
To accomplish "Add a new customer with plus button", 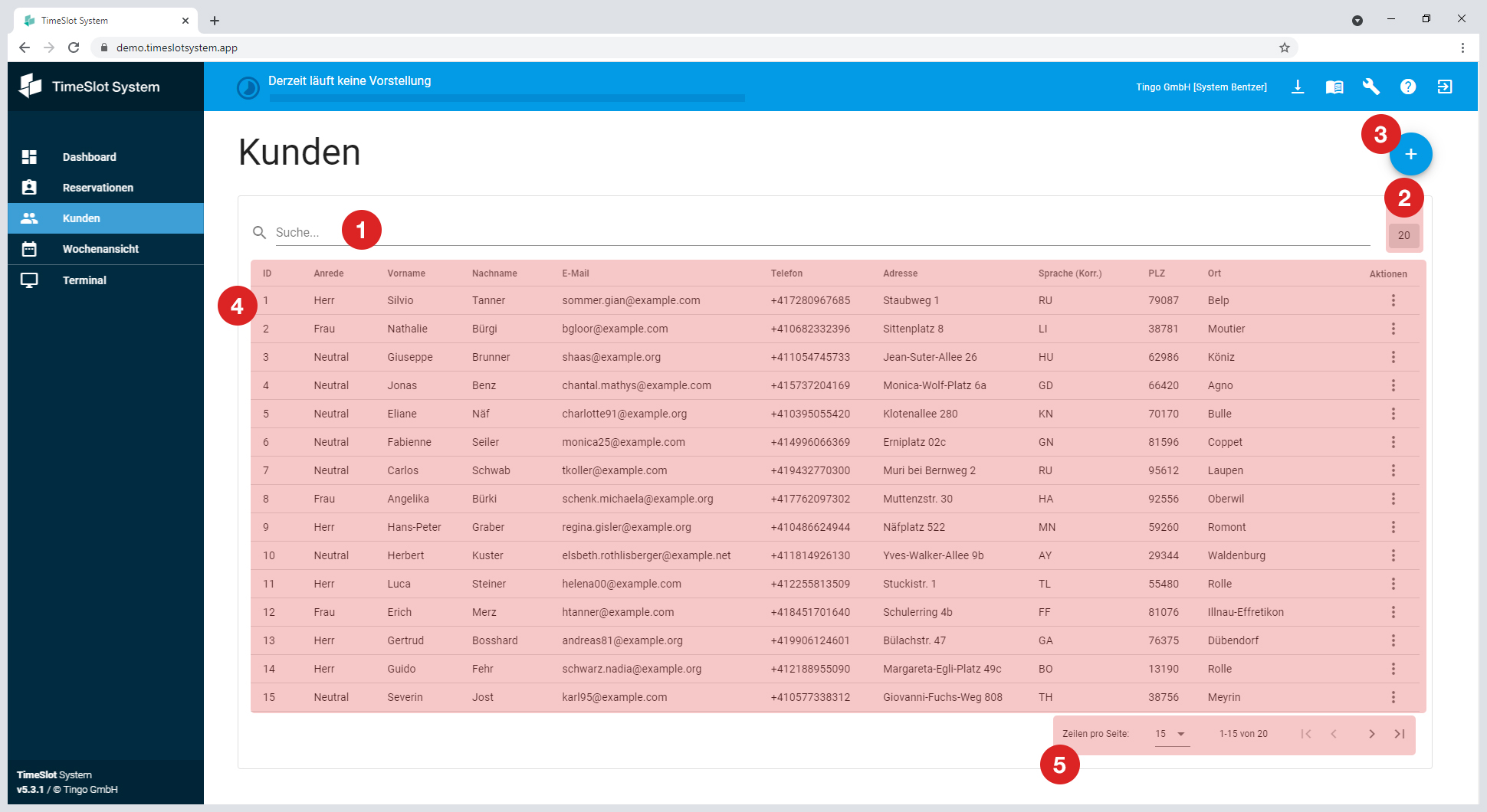I will click(1411, 154).
